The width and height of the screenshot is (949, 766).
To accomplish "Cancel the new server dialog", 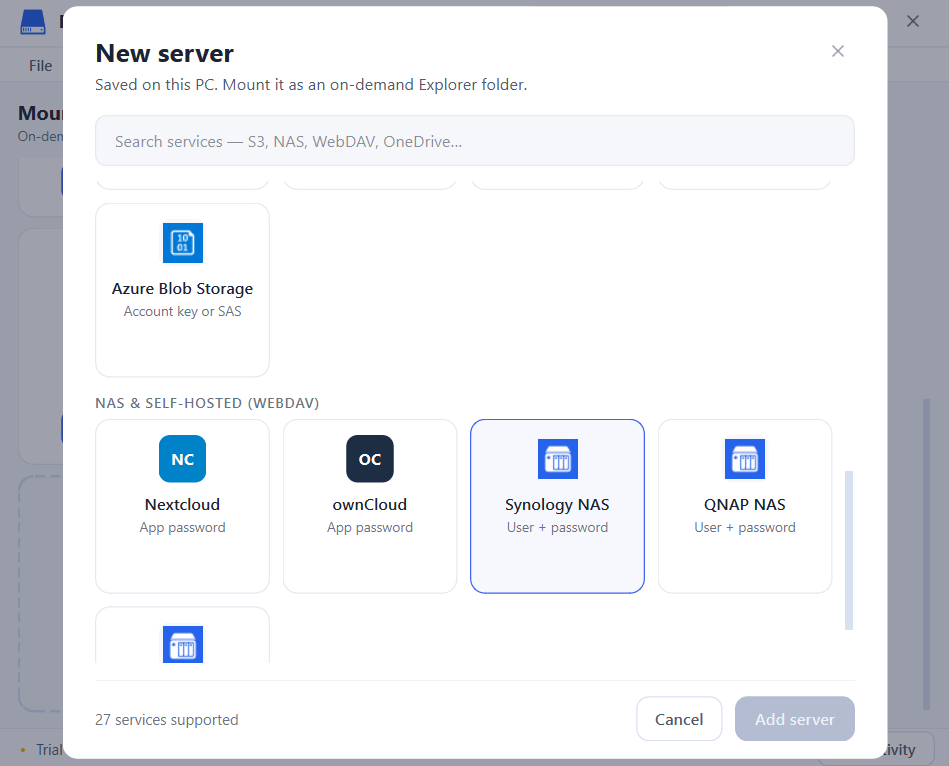I will (679, 719).
